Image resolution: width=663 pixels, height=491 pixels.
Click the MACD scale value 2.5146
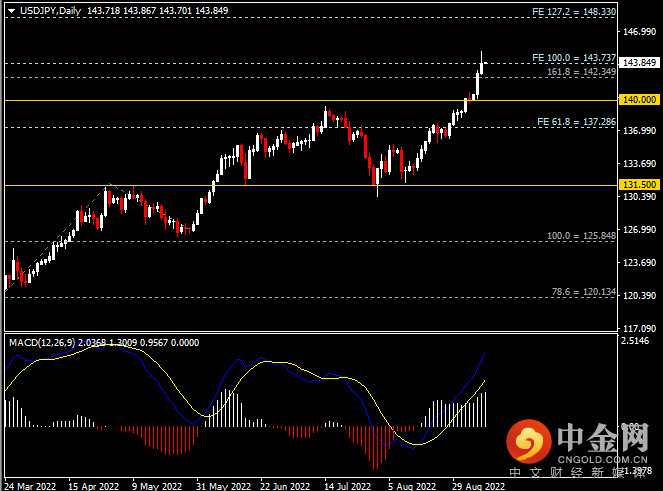tap(634, 341)
